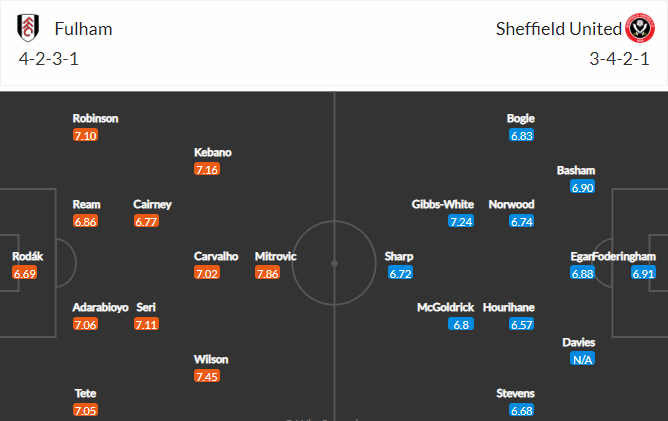Open player Norwood's profile name
The image size is (668, 421).
(511, 204)
